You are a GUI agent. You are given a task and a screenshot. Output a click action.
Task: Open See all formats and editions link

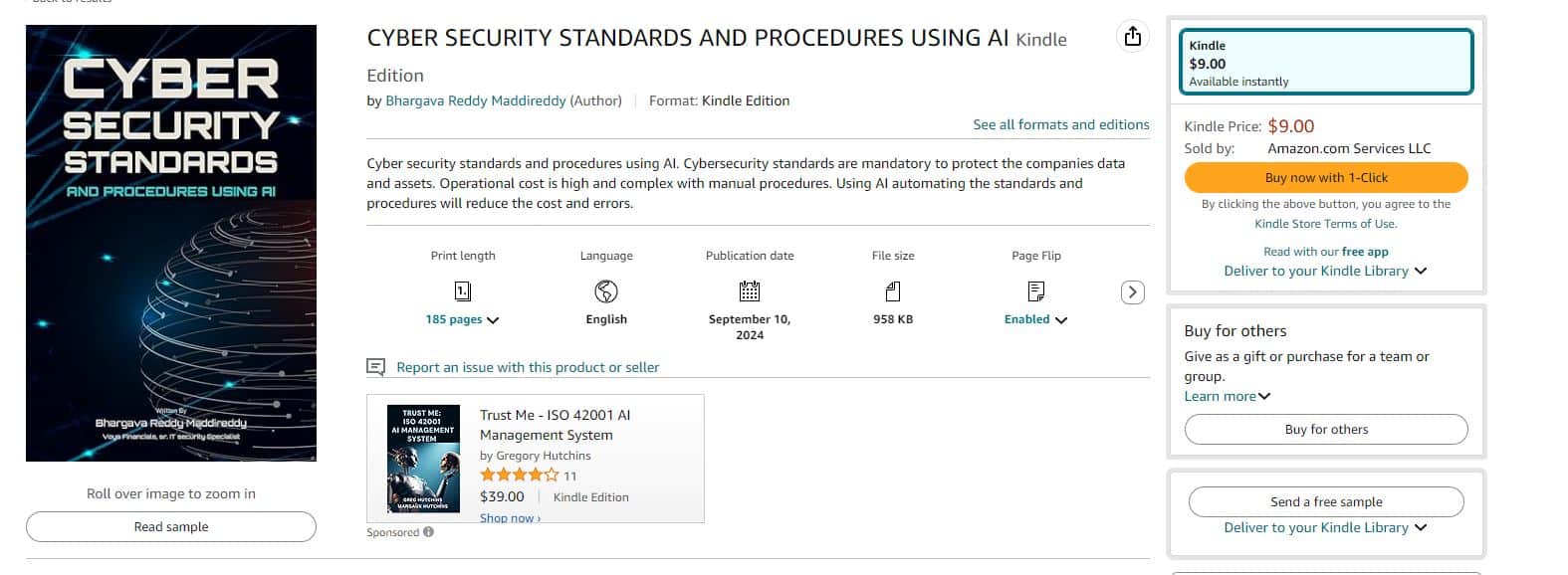pyautogui.click(x=1061, y=124)
